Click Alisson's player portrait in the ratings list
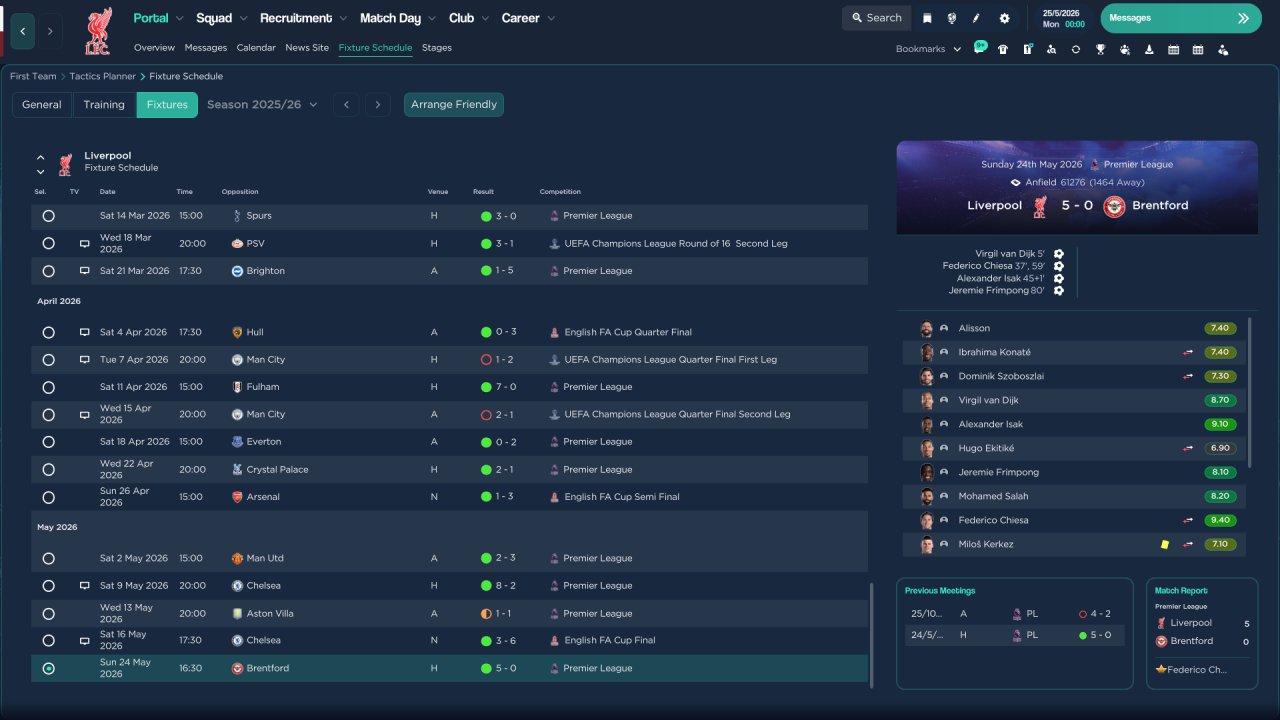This screenshot has width=1280, height=720. point(927,328)
